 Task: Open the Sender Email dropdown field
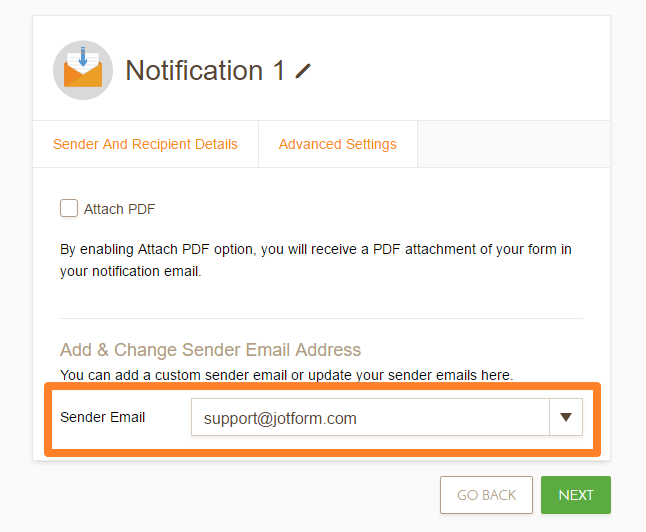(370, 418)
